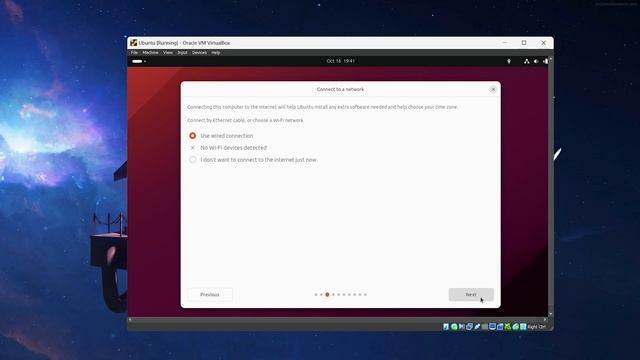Open the Help menu
This screenshot has width=640, height=360.
[216, 53]
